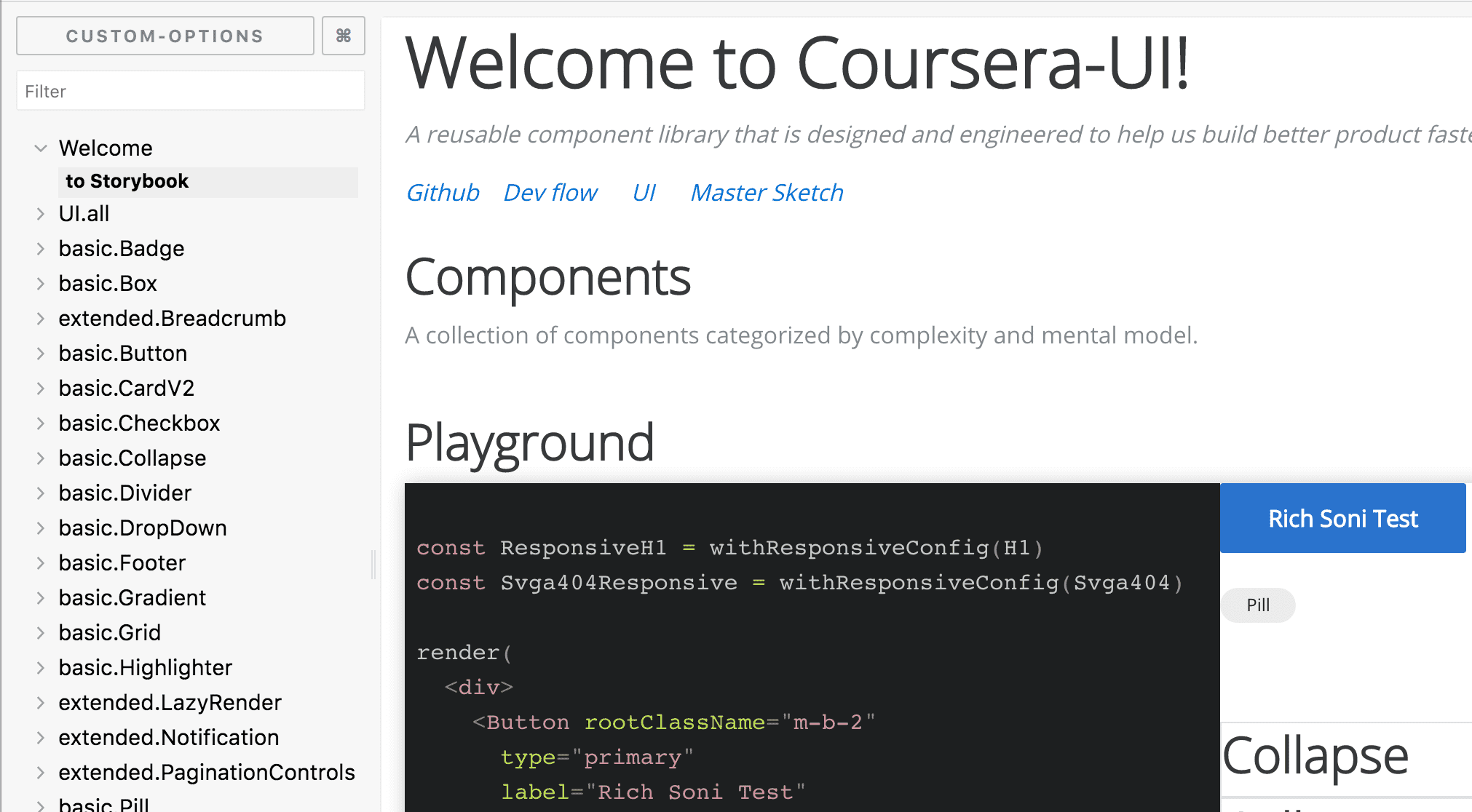
Task: Open the keyboard shortcuts command icon
Action: tap(344, 36)
